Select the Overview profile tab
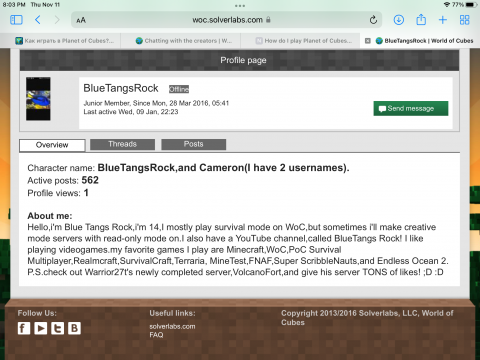Image resolution: width=480 pixels, height=360 pixels. [x=52, y=145]
